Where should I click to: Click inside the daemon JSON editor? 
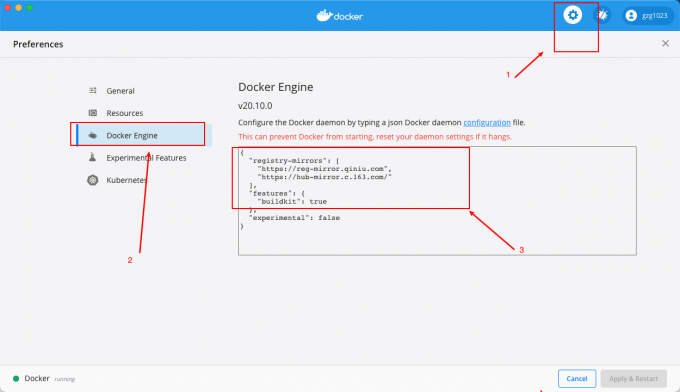tap(437, 201)
